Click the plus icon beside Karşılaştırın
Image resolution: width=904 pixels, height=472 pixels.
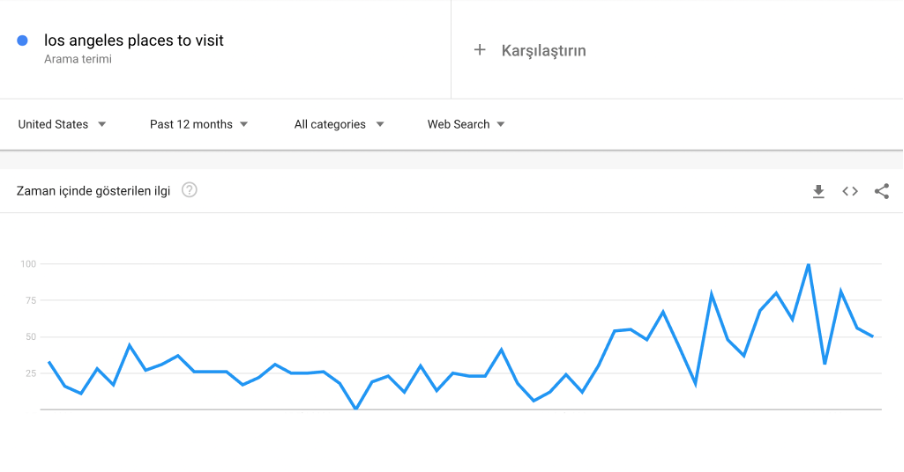pos(480,50)
